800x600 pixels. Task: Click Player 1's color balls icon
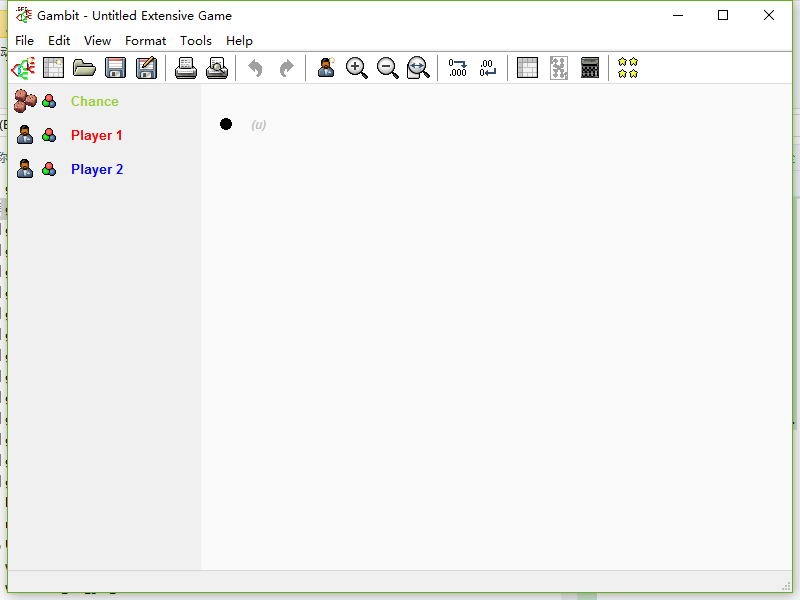(49, 135)
